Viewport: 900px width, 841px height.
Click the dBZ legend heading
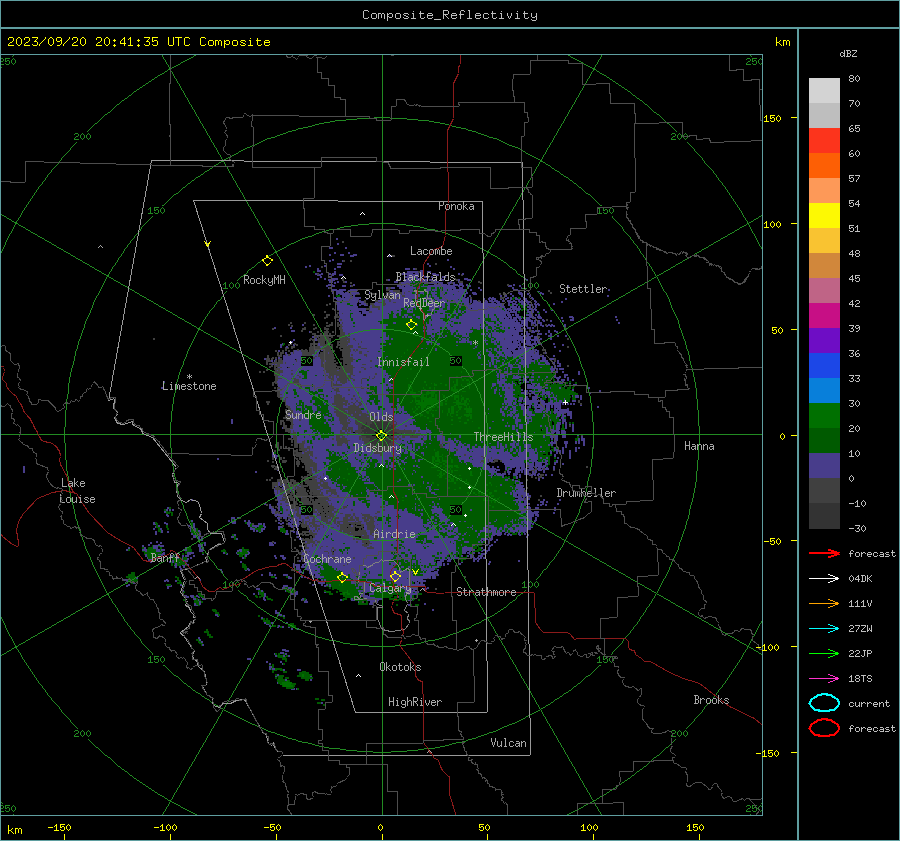pyautogui.click(x=848, y=53)
